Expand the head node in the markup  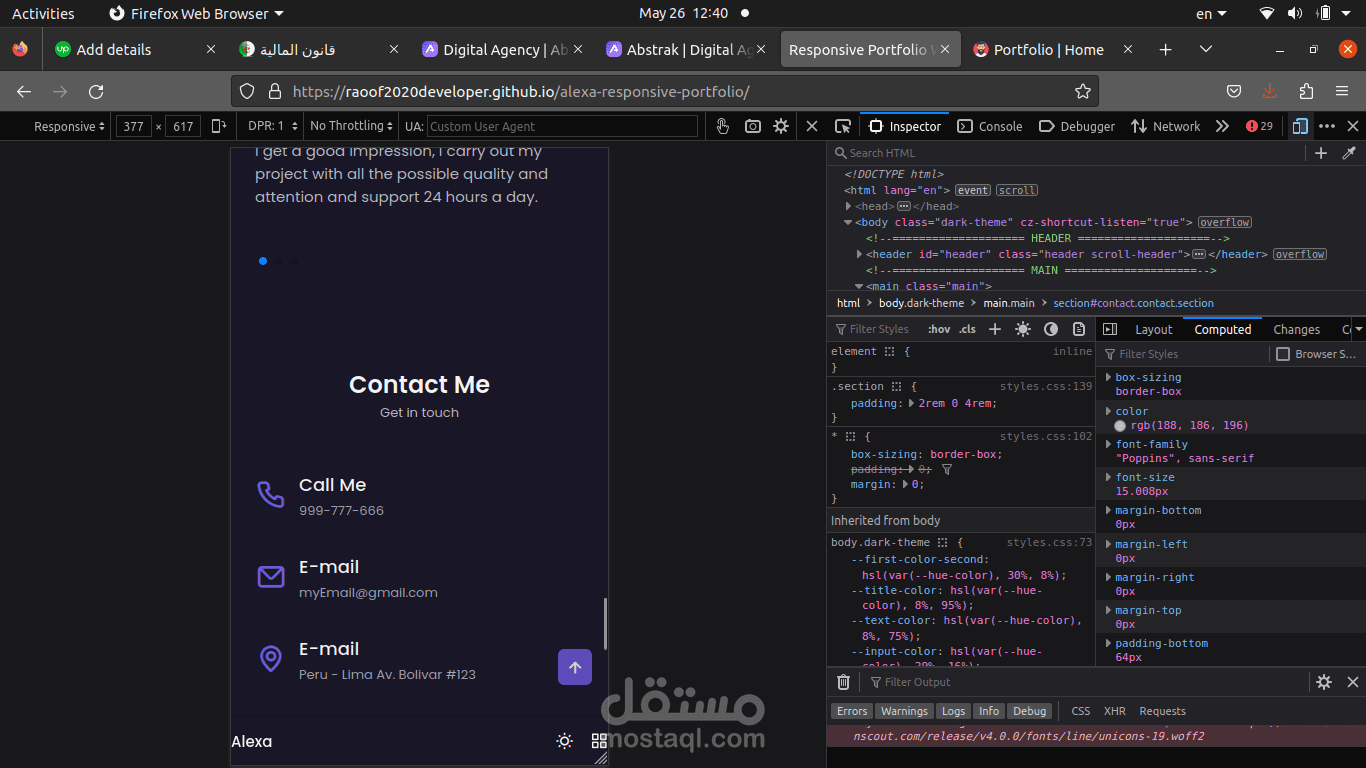click(x=849, y=206)
